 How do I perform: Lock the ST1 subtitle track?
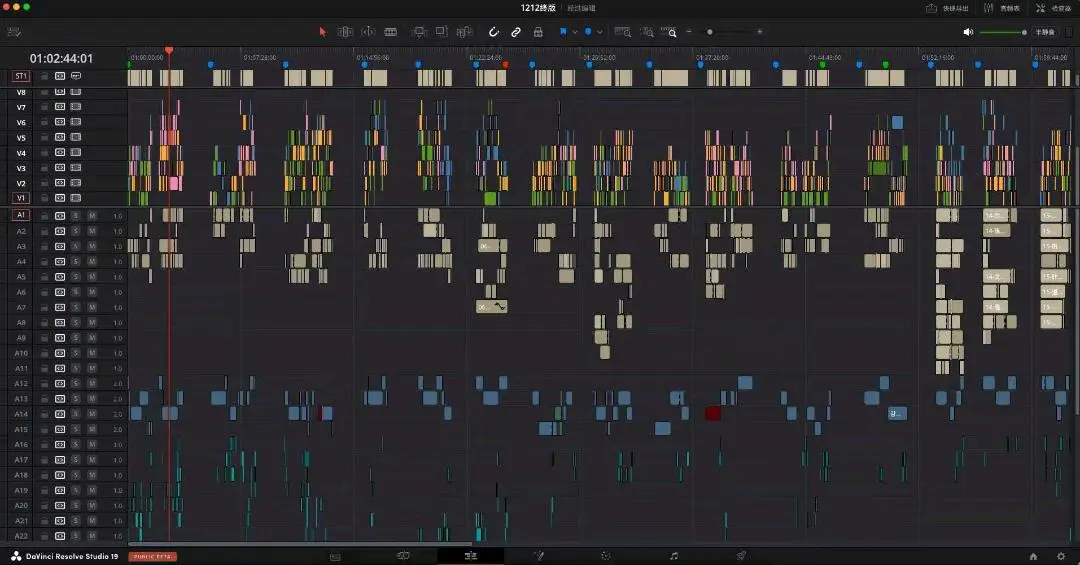(x=44, y=76)
